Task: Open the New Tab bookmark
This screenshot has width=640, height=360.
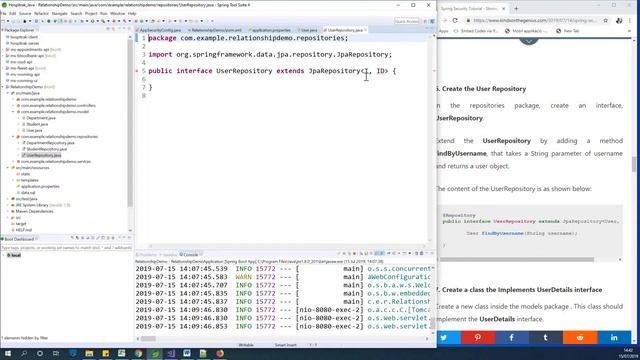Action: tap(568, 31)
